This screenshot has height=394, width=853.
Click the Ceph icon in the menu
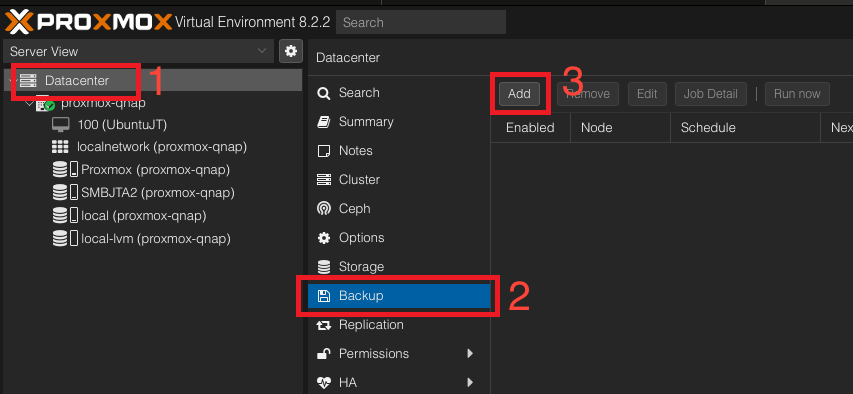[x=324, y=208]
